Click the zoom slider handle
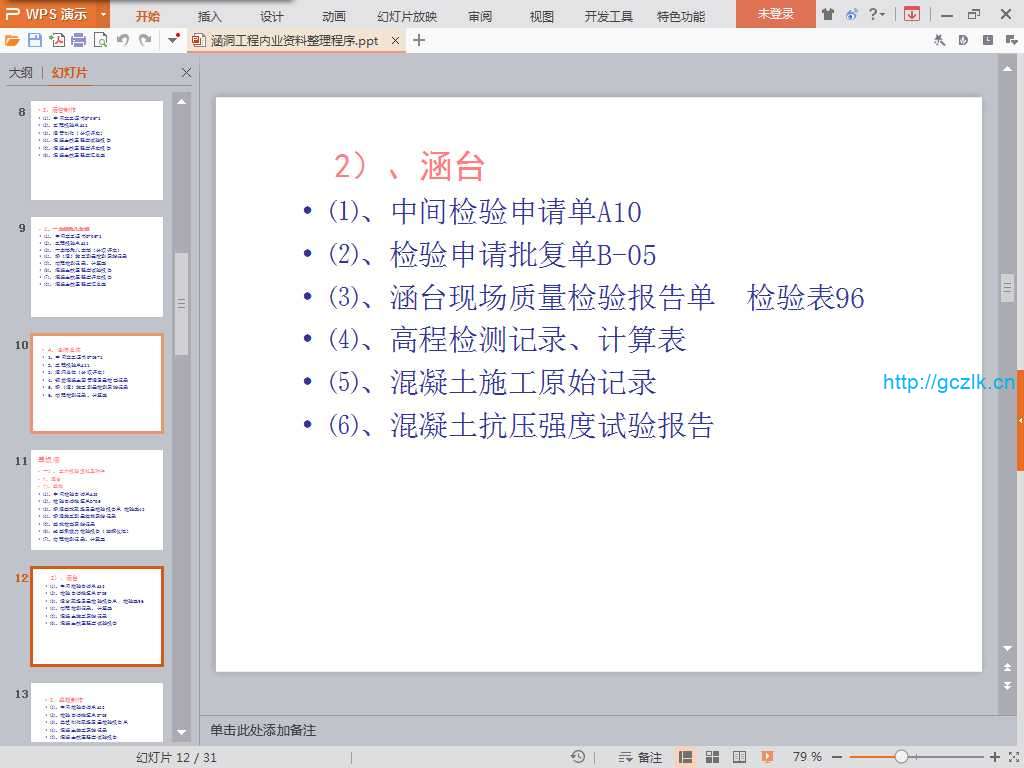This screenshot has height=768, width=1024. [901, 757]
